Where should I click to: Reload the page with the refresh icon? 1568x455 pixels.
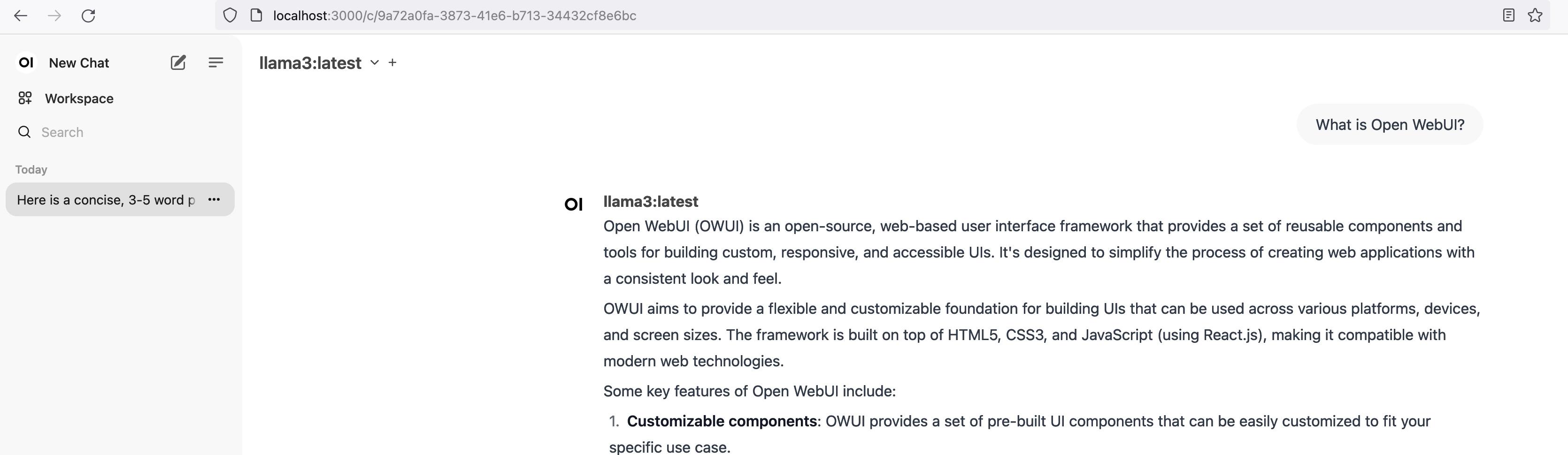click(88, 16)
